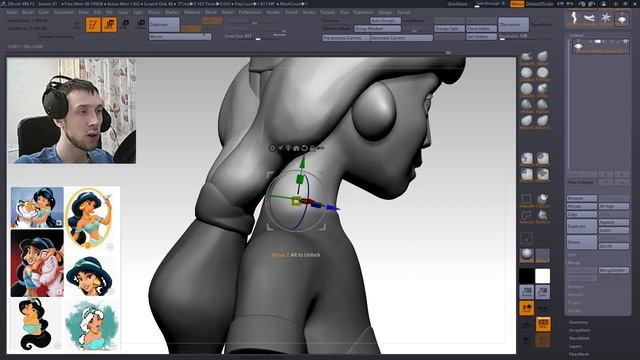The image size is (640, 360).
Task: Click Decimate Current button
Action: tap(401, 38)
